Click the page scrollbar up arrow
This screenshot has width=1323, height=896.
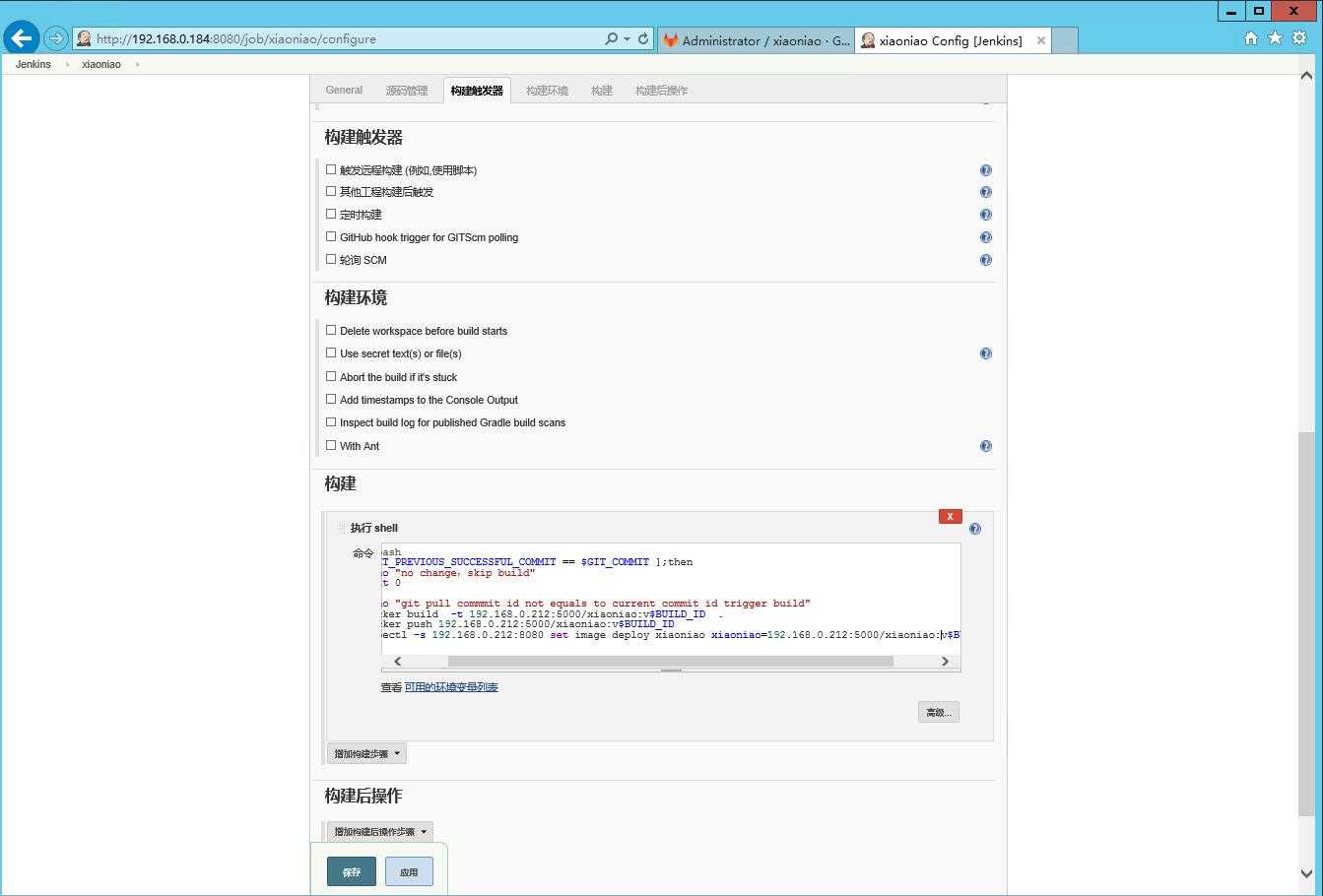(x=1306, y=75)
